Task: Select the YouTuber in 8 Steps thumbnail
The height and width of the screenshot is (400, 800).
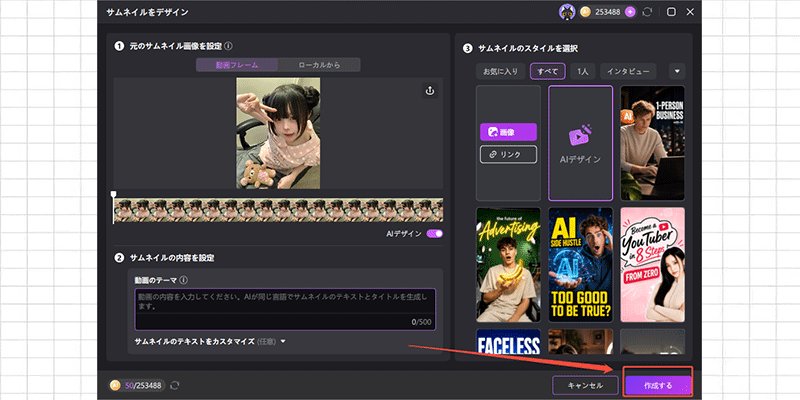Action: pos(653,265)
